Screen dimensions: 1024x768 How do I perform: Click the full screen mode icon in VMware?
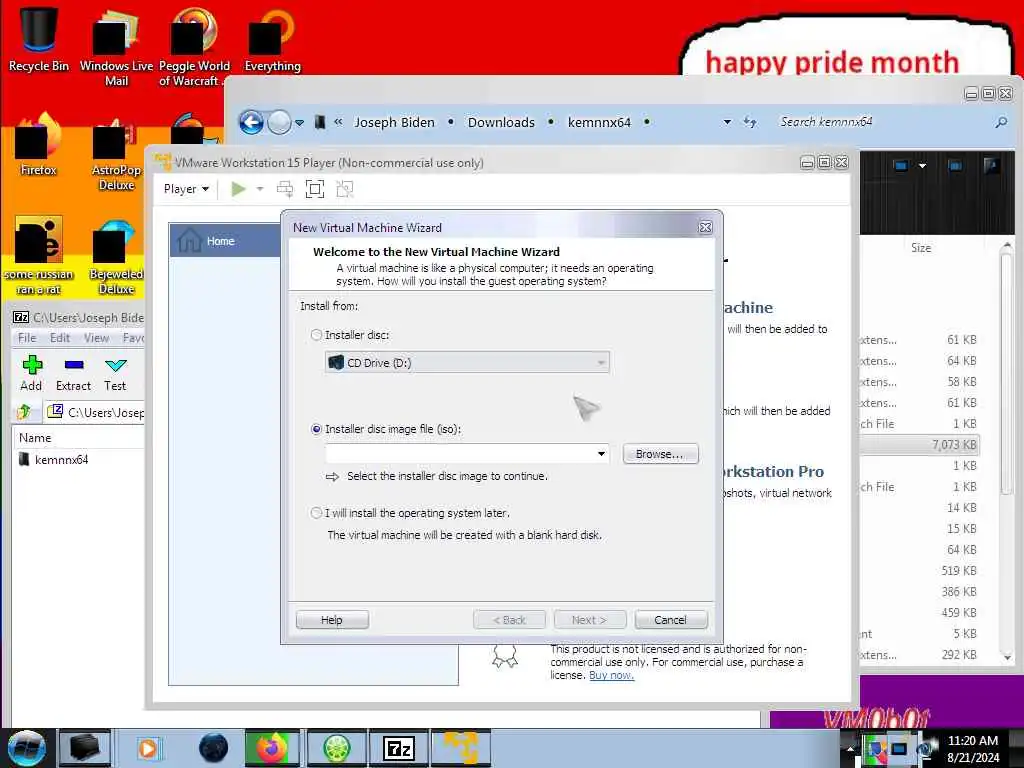pos(315,189)
